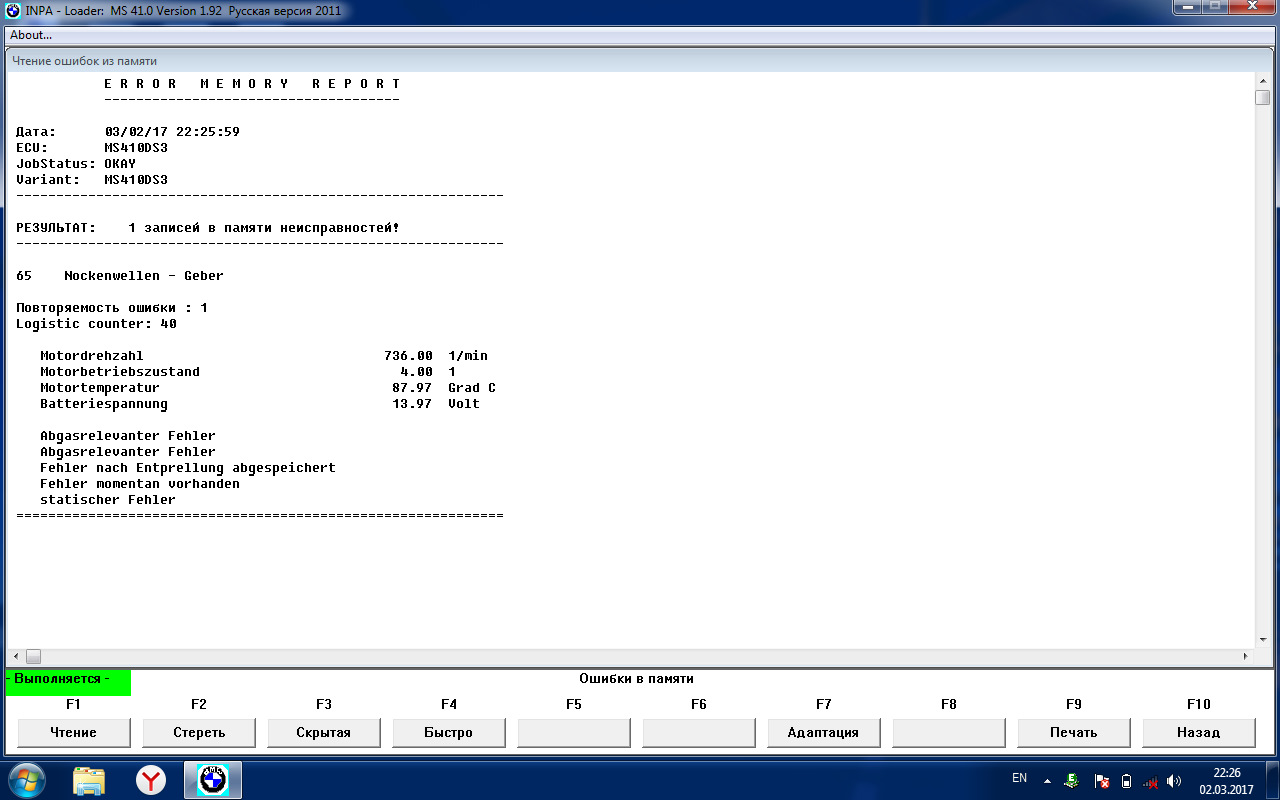
Task: Click the horizontal scrollbar right arrow
Action: click(1245, 656)
